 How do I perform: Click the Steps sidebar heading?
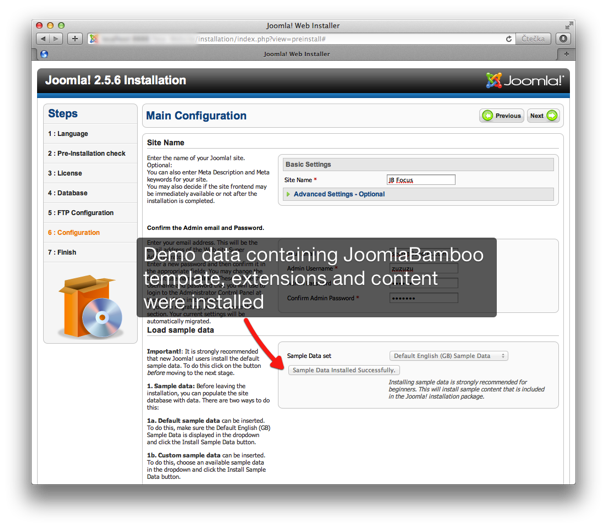[63, 113]
